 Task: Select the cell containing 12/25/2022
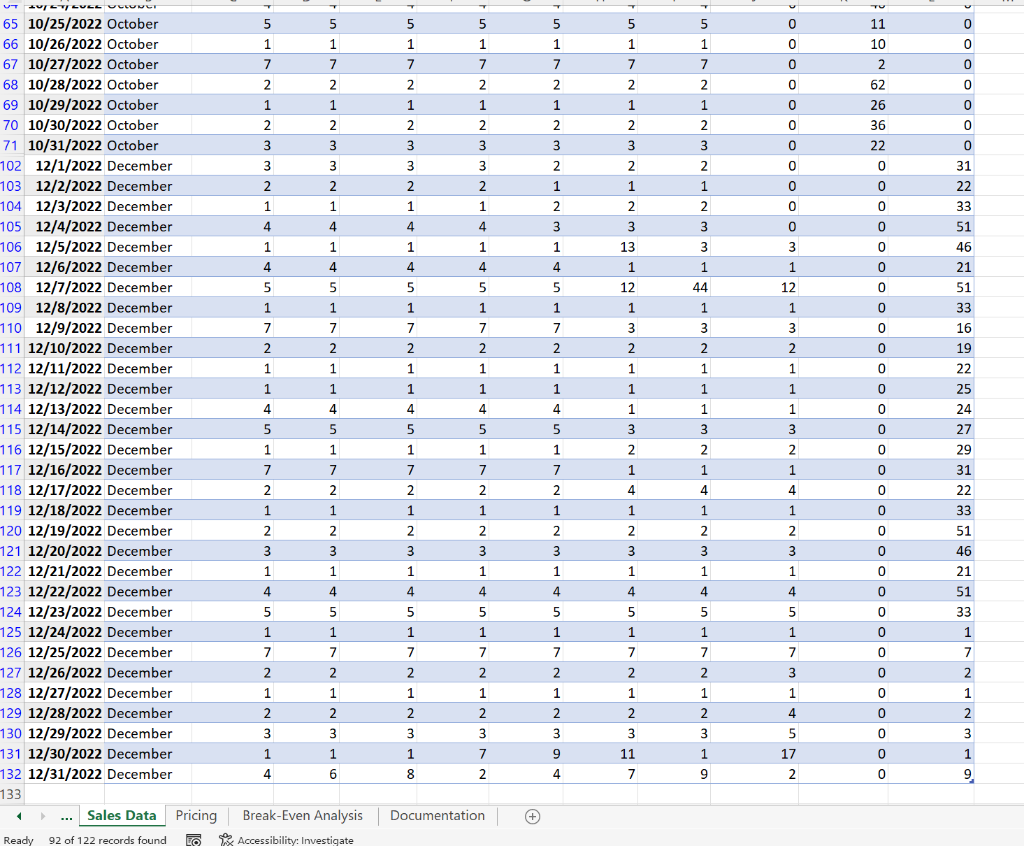click(64, 652)
